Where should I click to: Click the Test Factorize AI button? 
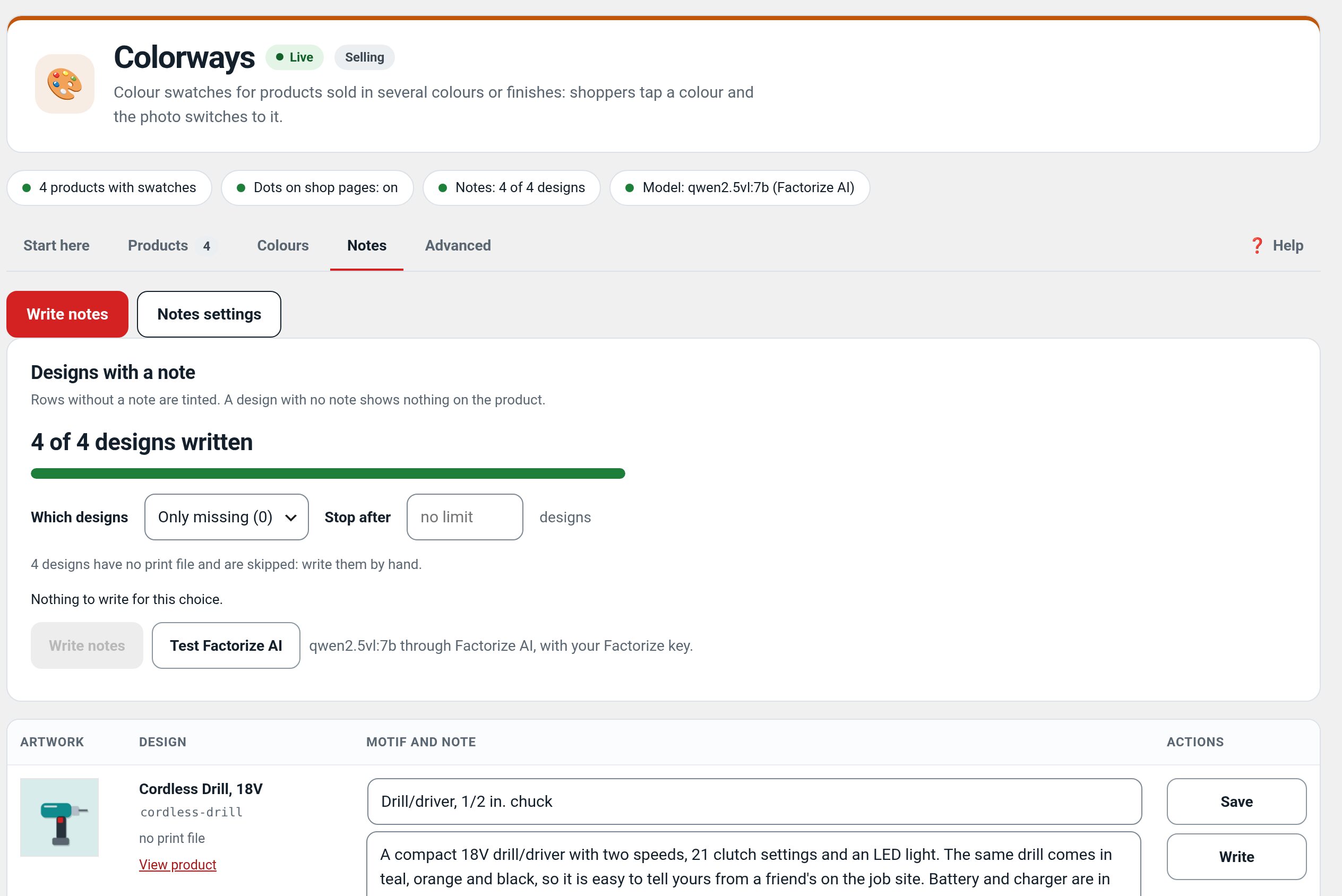click(226, 645)
